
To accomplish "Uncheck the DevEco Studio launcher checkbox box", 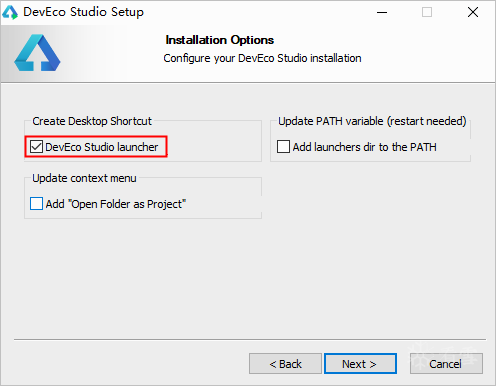I will click(36, 147).
